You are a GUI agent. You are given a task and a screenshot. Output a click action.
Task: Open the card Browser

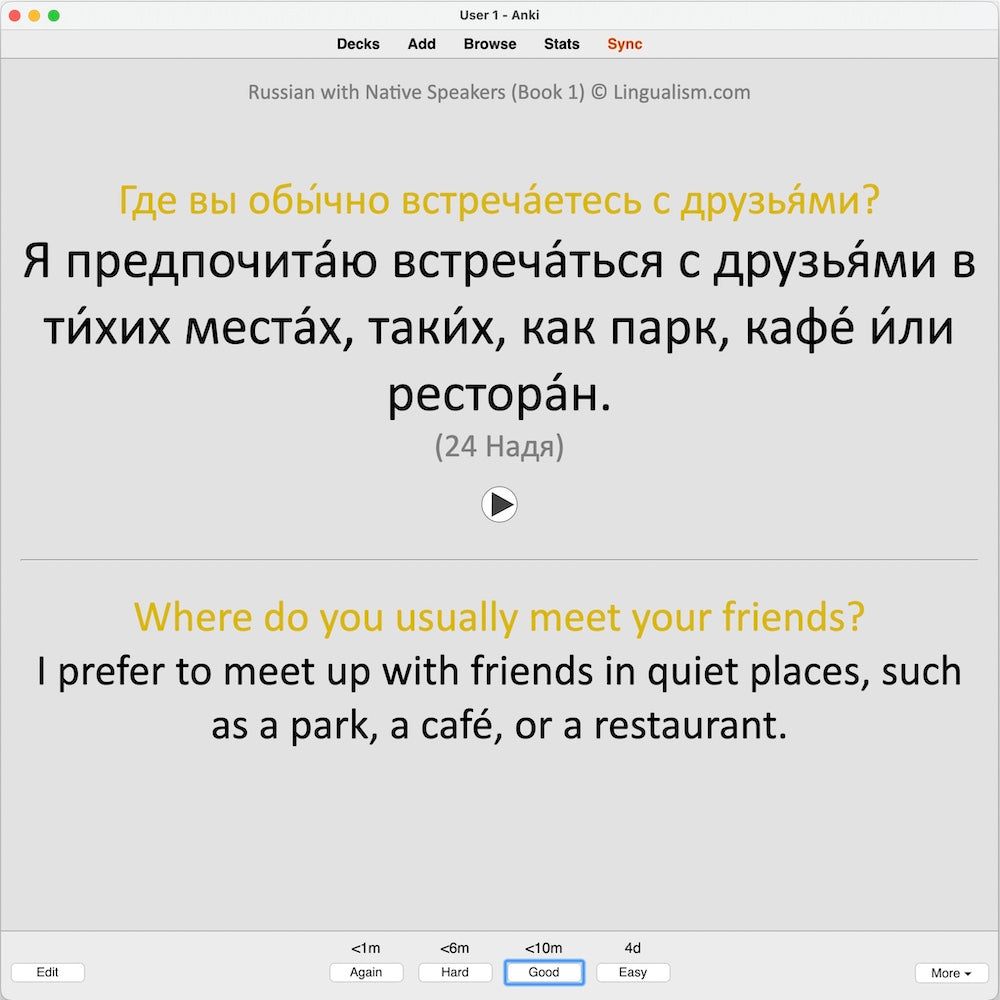[489, 44]
